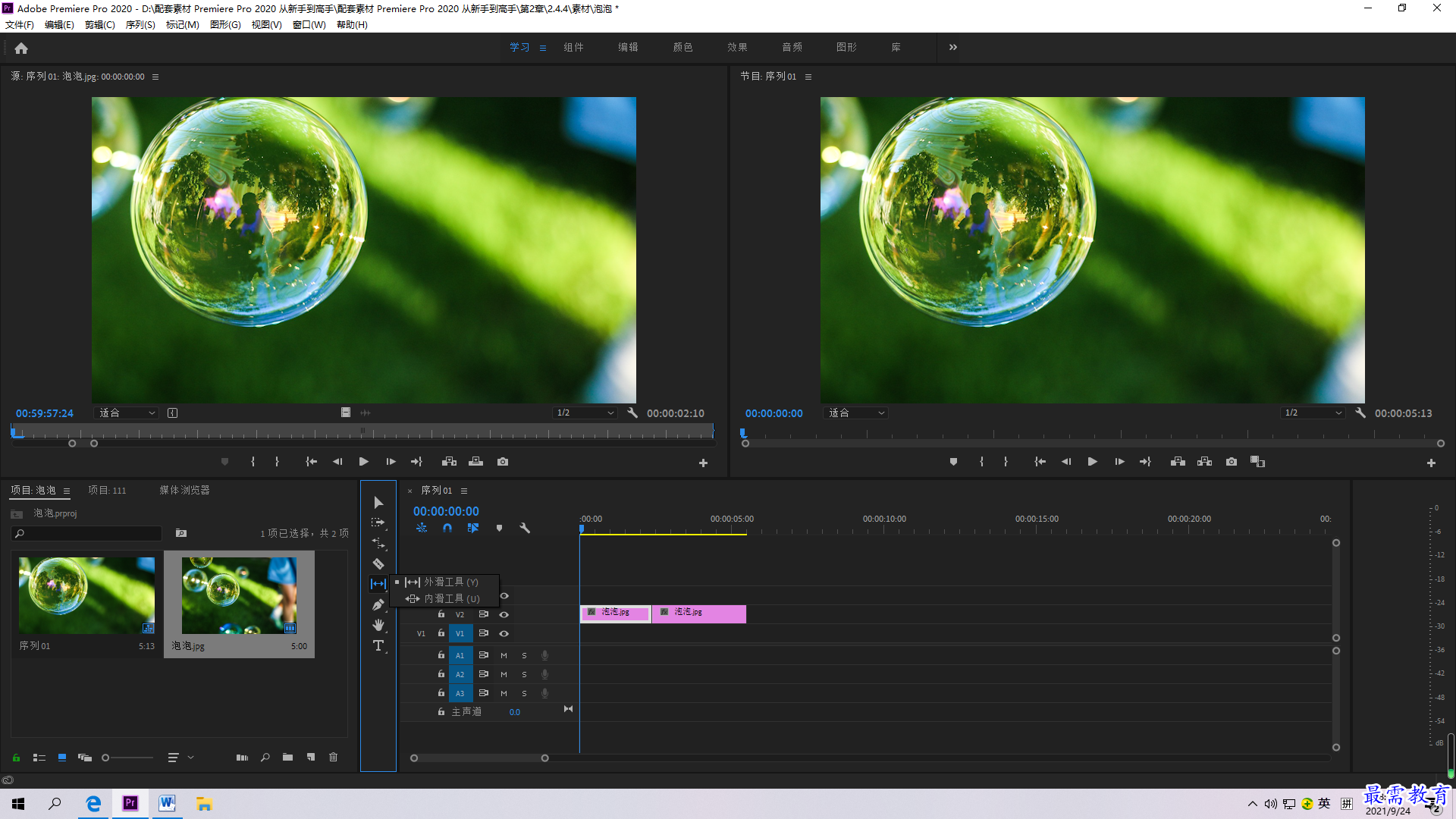1456x819 pixels.
Task: Solo audio track A2
Action: pyautogui.click(x=524, y=675)
